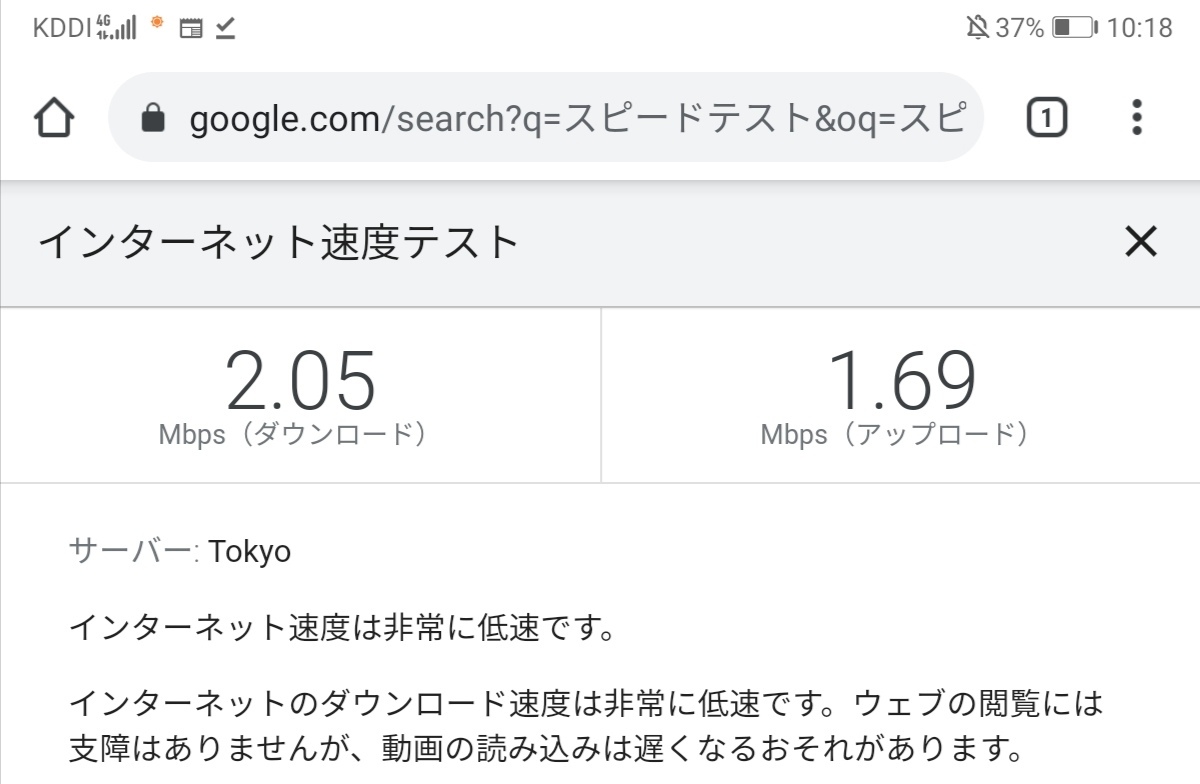The height and width of the screenshot is (784, 1200).
Task: Tap the muted bell notification icon
Action: tap(977, 28)
